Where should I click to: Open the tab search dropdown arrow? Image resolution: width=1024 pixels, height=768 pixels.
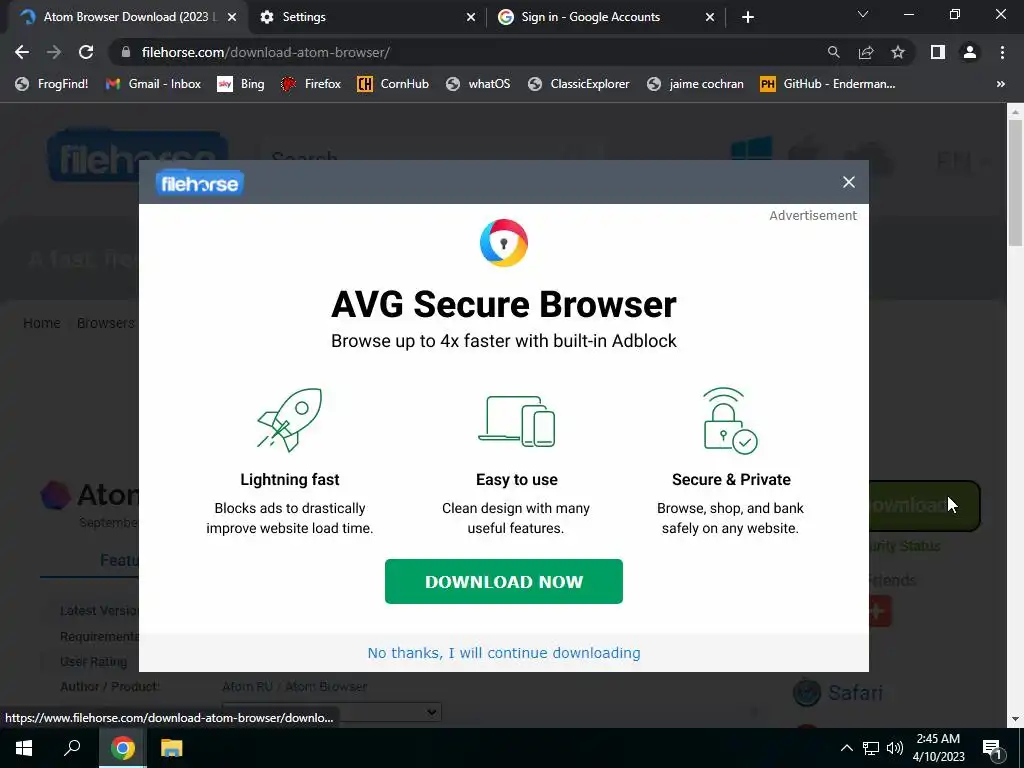pos(863,14)
